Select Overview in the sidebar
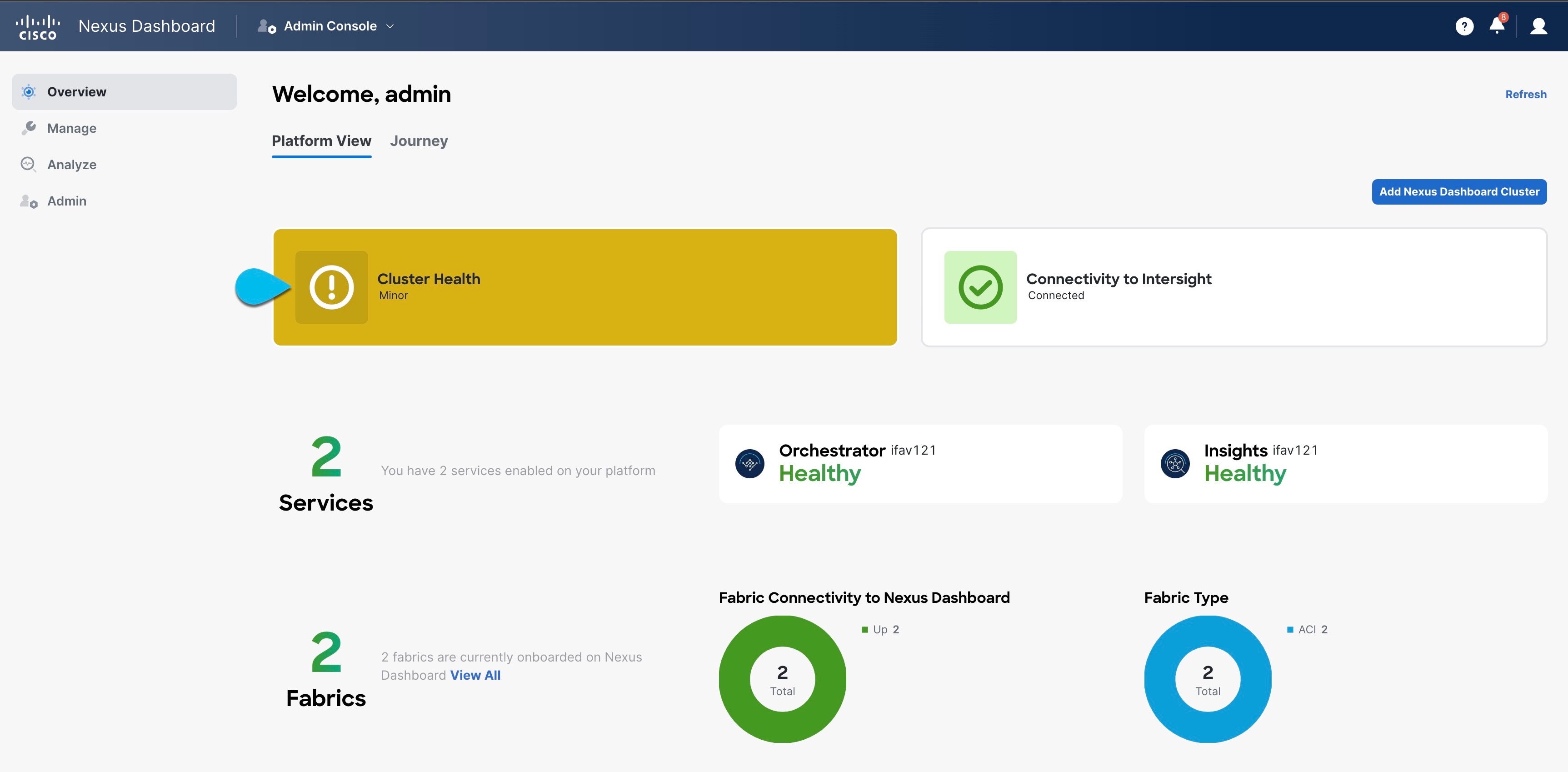 tap(124, 92)
